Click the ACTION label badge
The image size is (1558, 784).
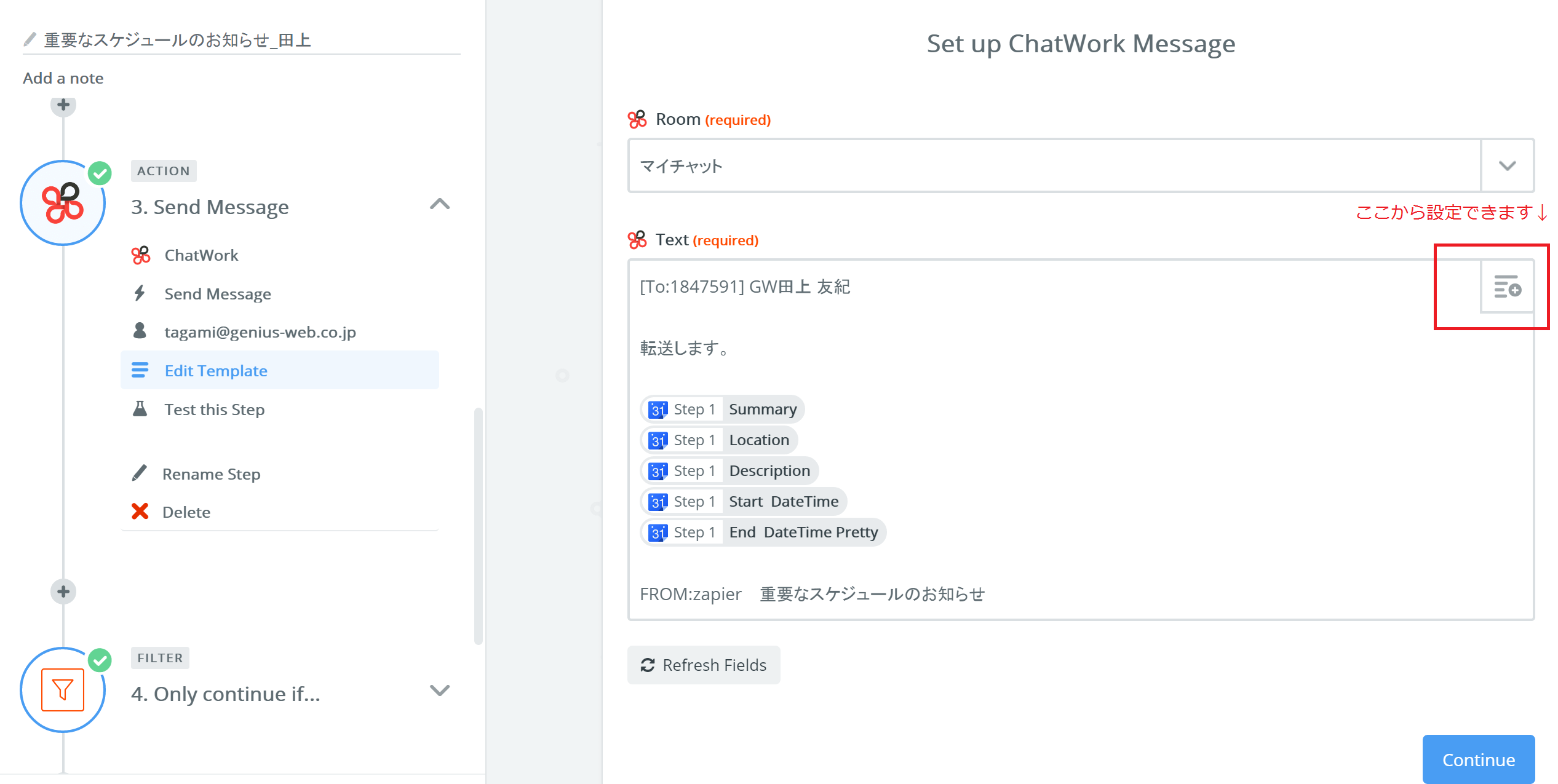tap(163, 171)
